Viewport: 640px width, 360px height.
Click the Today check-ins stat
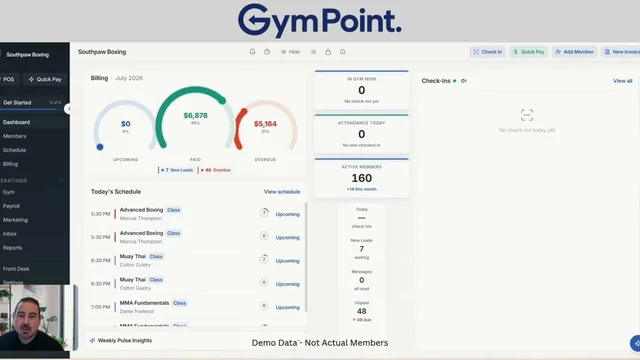click(362, 218)
